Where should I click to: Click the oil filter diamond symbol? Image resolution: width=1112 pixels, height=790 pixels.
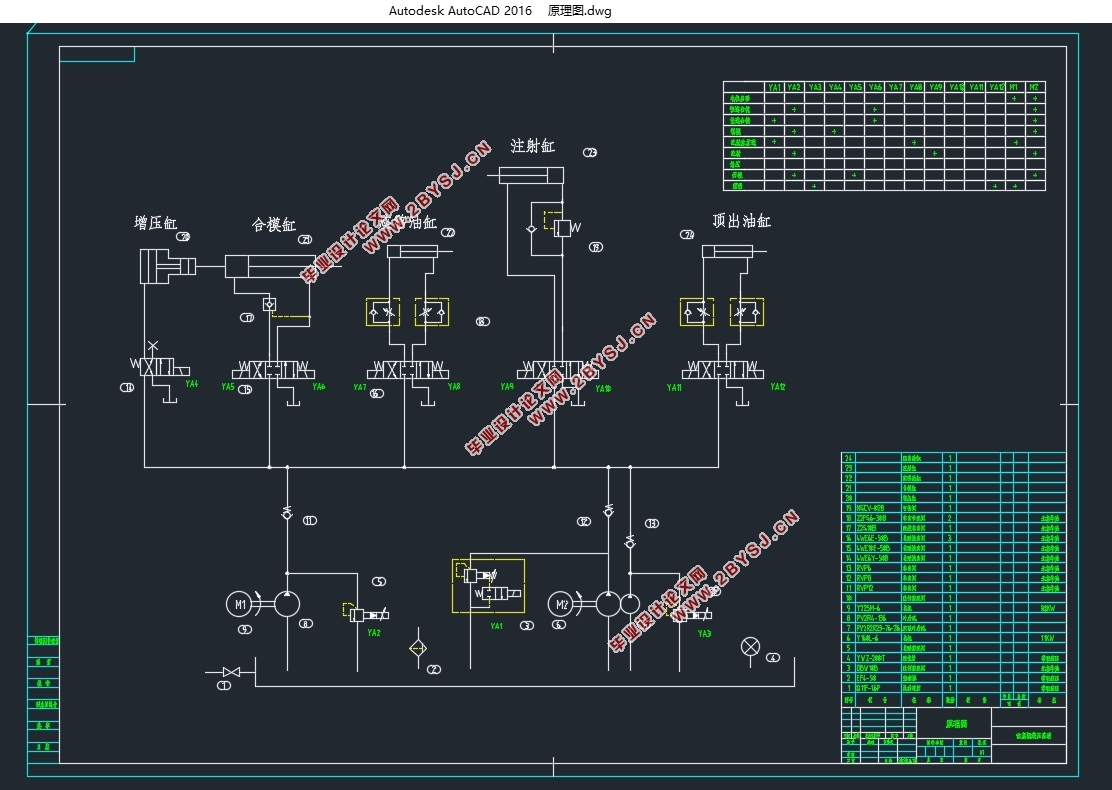pyautogui.click(x=417, y=648)
